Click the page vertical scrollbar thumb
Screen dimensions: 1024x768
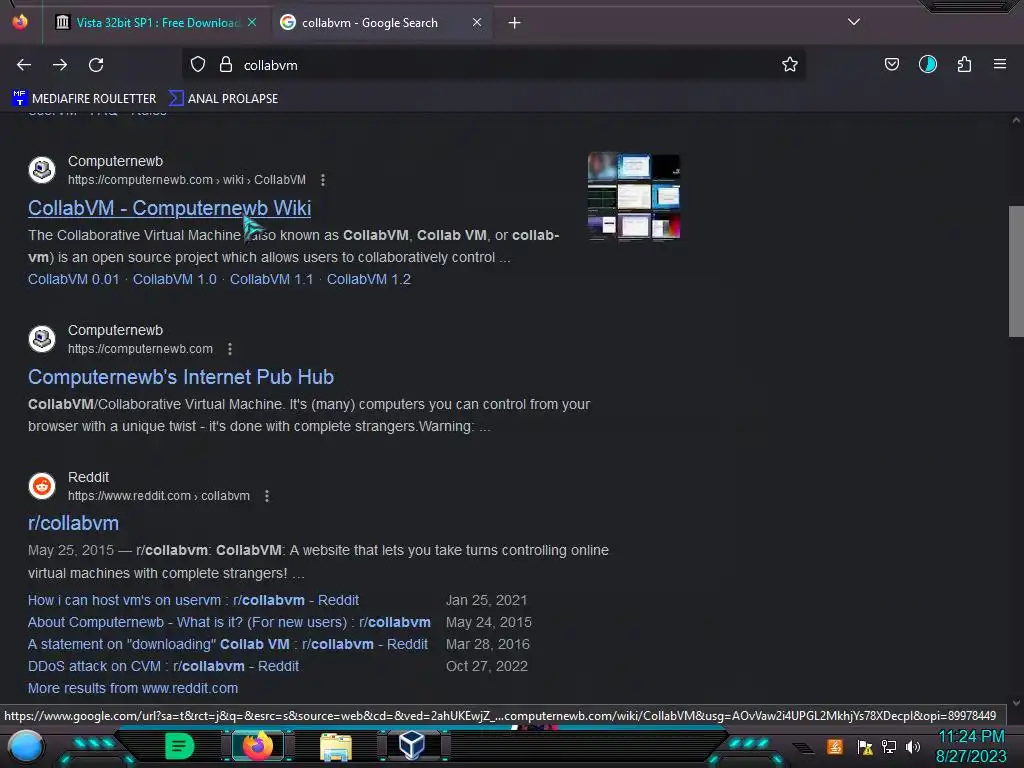pyautogui.click(x=1016, y=271)
